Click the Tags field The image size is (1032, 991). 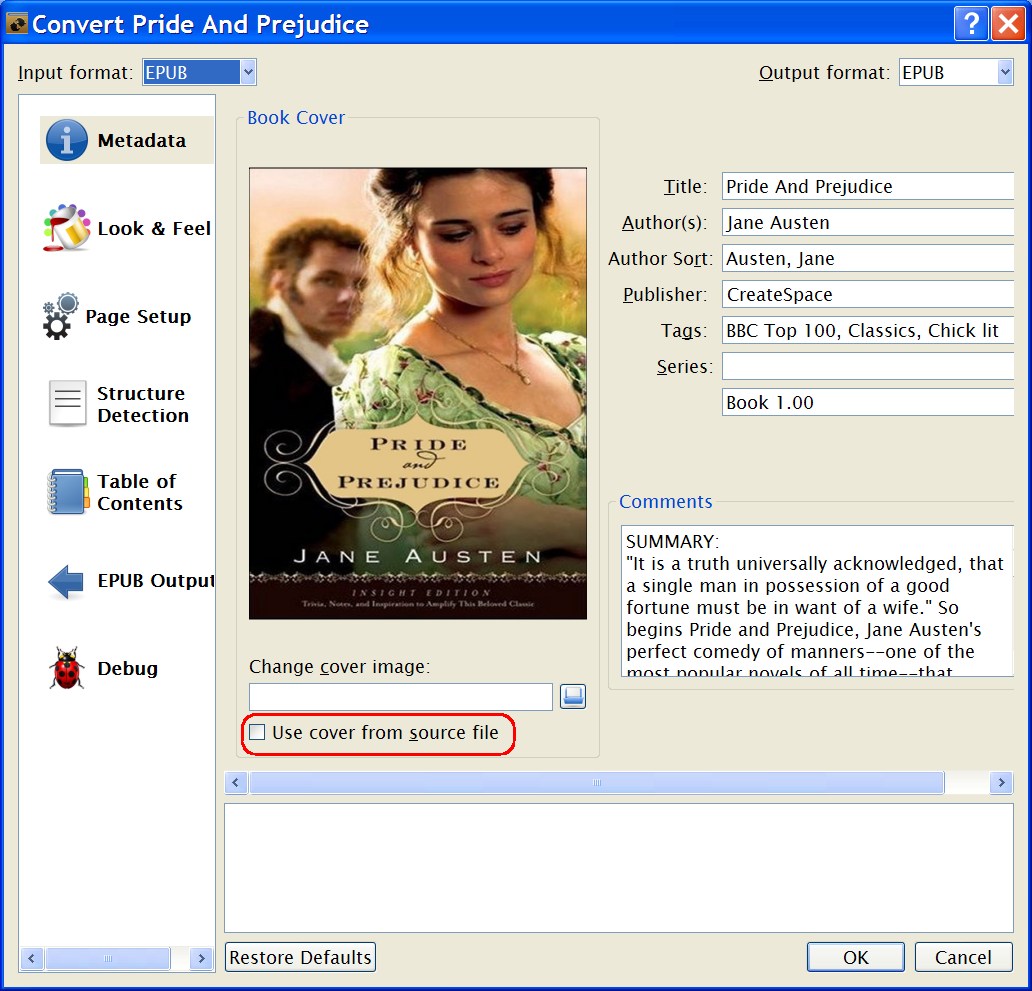(x=867, y=330)
